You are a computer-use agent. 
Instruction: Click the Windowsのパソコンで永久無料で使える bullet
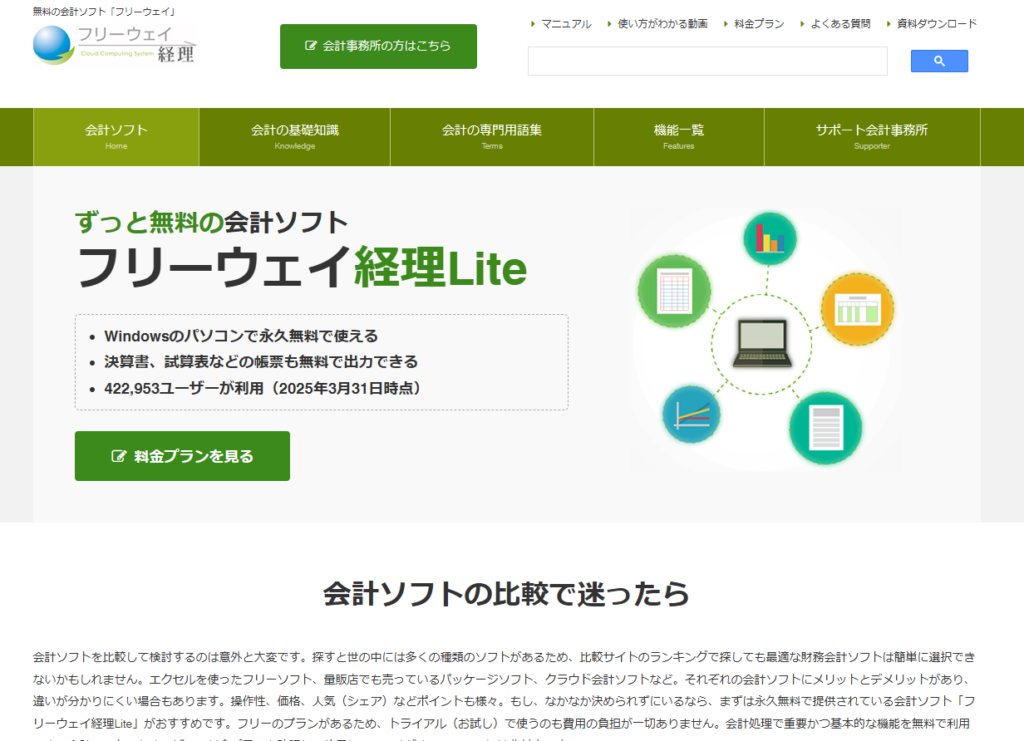click(241, 336)
